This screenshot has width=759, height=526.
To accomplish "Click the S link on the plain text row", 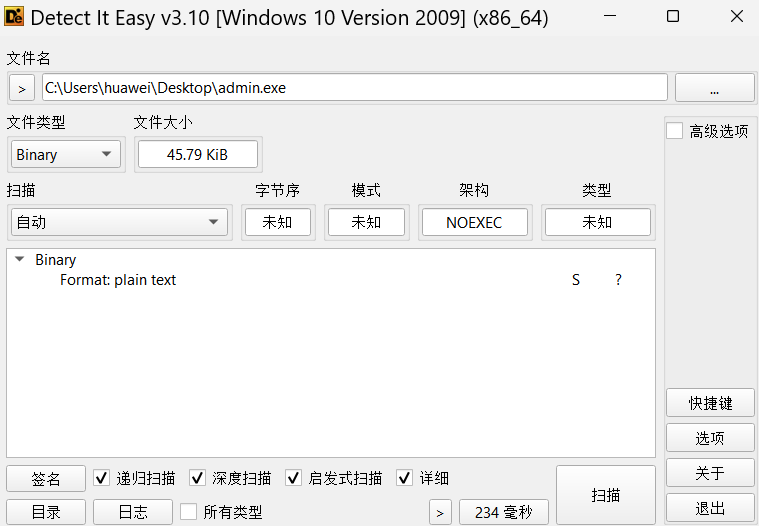I will tap(576, 280).
